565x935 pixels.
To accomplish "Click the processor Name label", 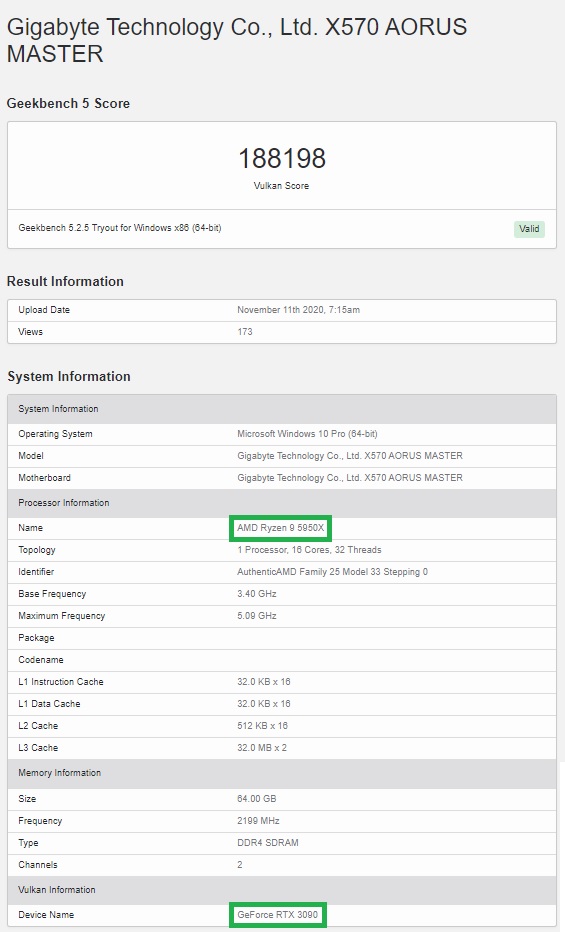I will pos(30,528).
